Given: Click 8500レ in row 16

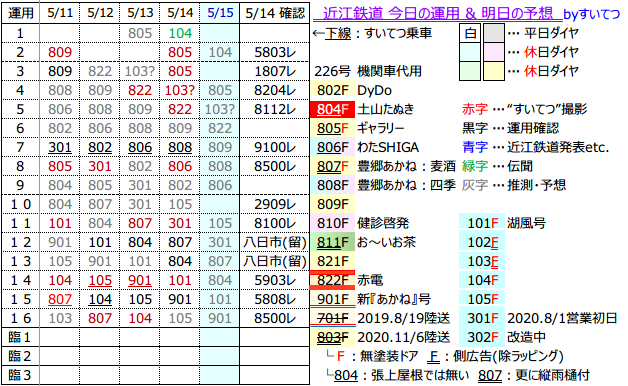Looking at the screenshot, I should click(x=275, y=318).
